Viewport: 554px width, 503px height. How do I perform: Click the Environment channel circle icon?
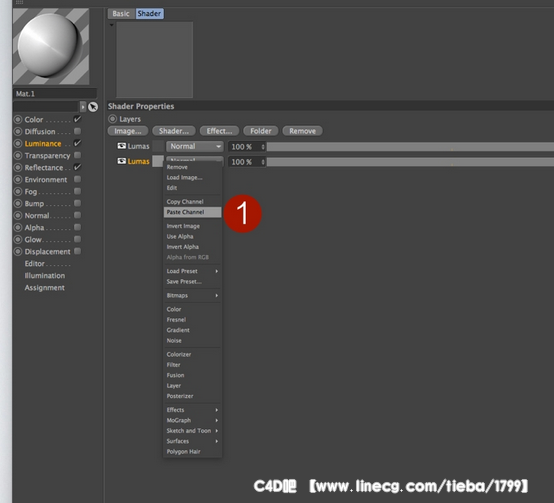[18, 179]
